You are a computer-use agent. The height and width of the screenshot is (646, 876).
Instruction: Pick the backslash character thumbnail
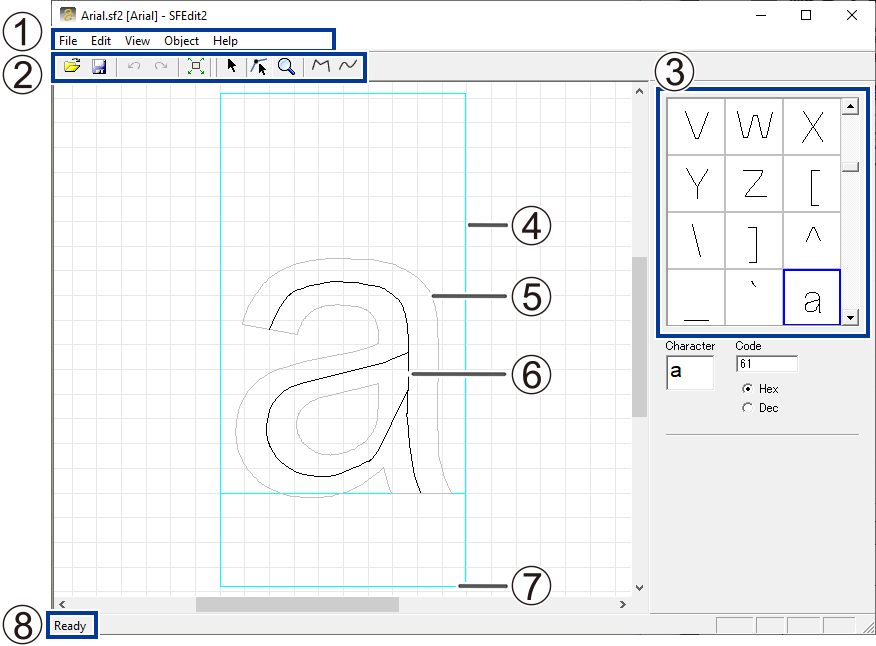pos(696,241)
